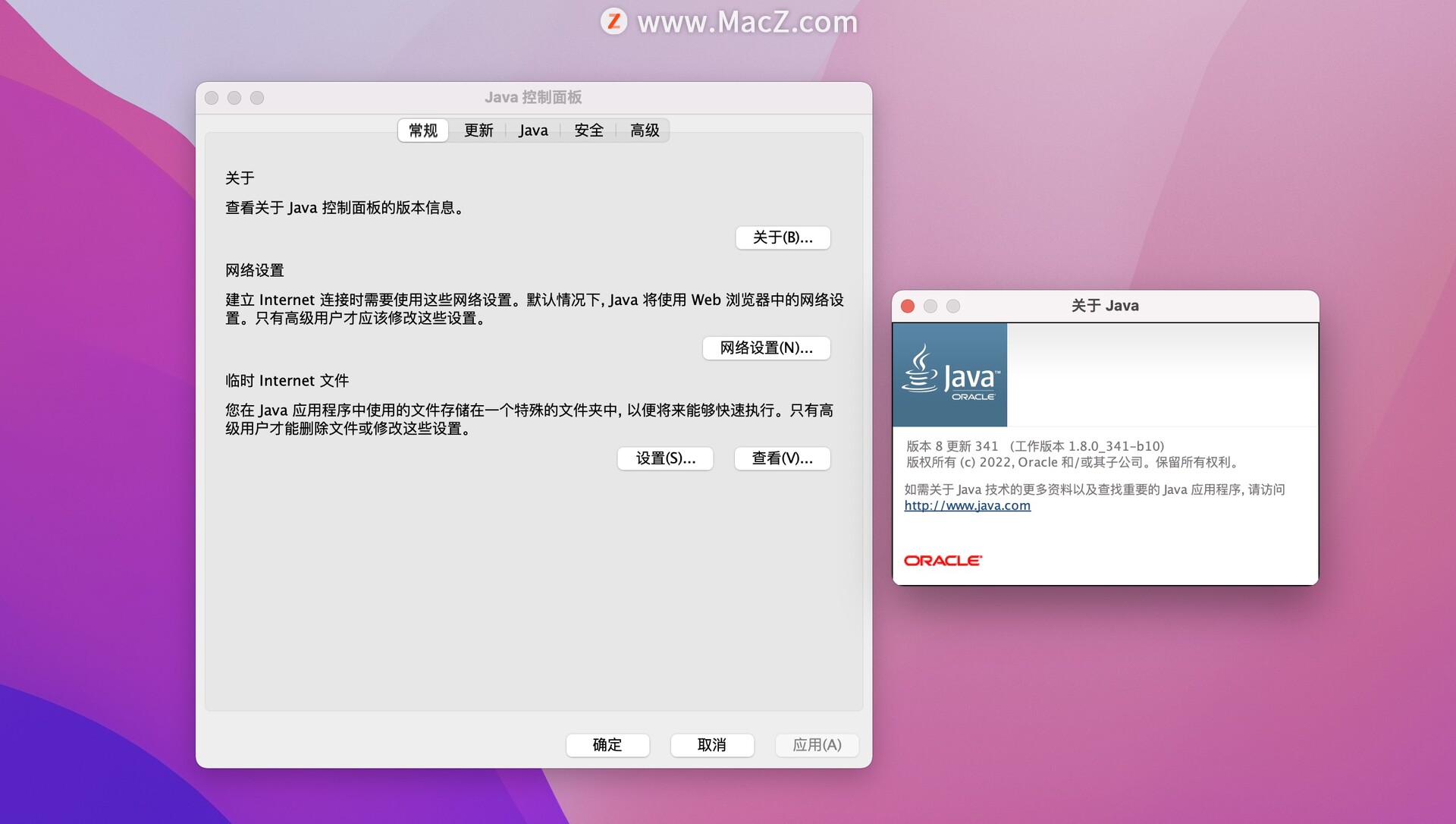Click the 关于 section heading
The image size is (1456, 824).
[240, 178]
